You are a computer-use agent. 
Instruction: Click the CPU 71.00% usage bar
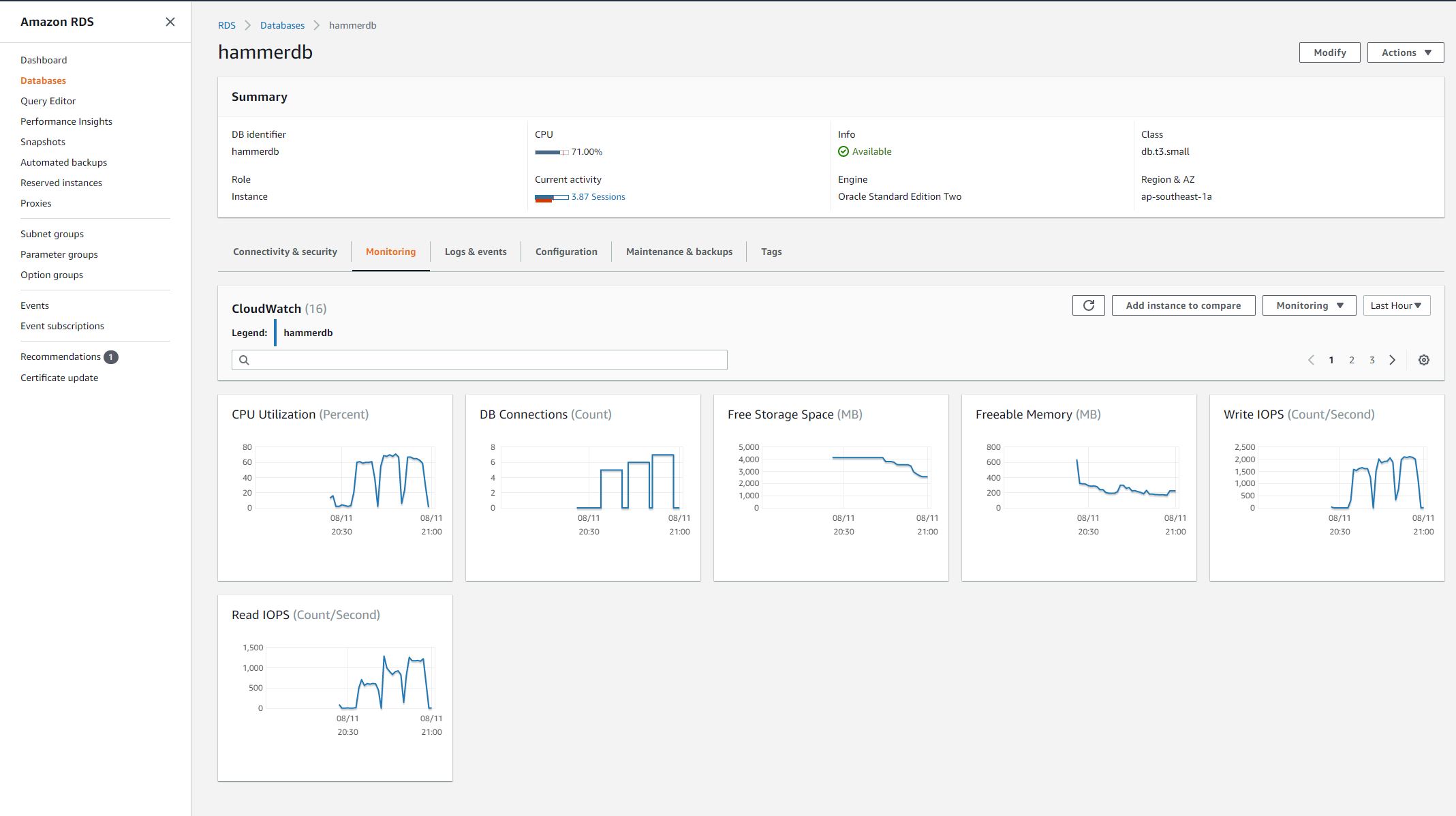[x=551, y=152]
